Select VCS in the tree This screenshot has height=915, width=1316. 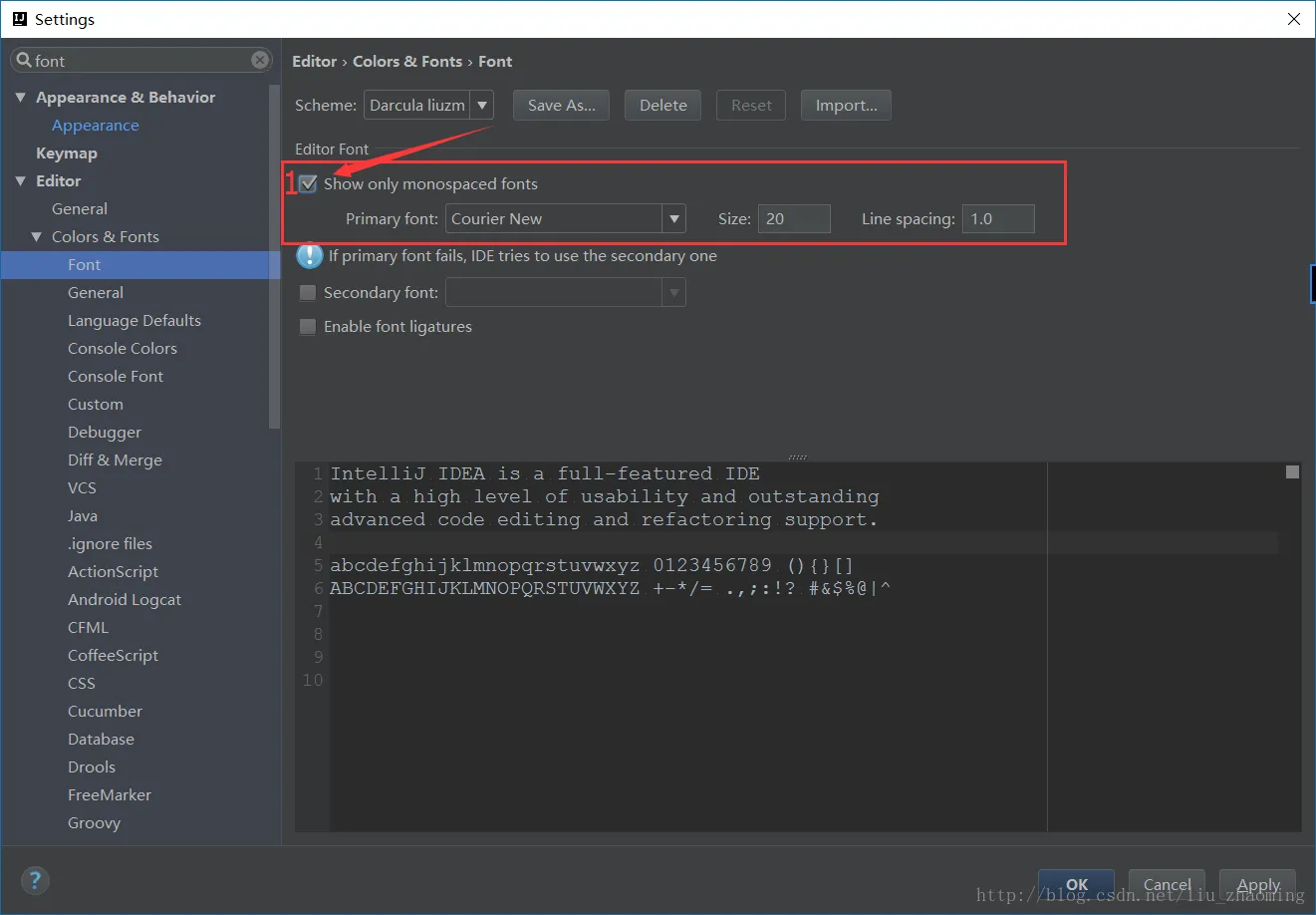point(82,487)
